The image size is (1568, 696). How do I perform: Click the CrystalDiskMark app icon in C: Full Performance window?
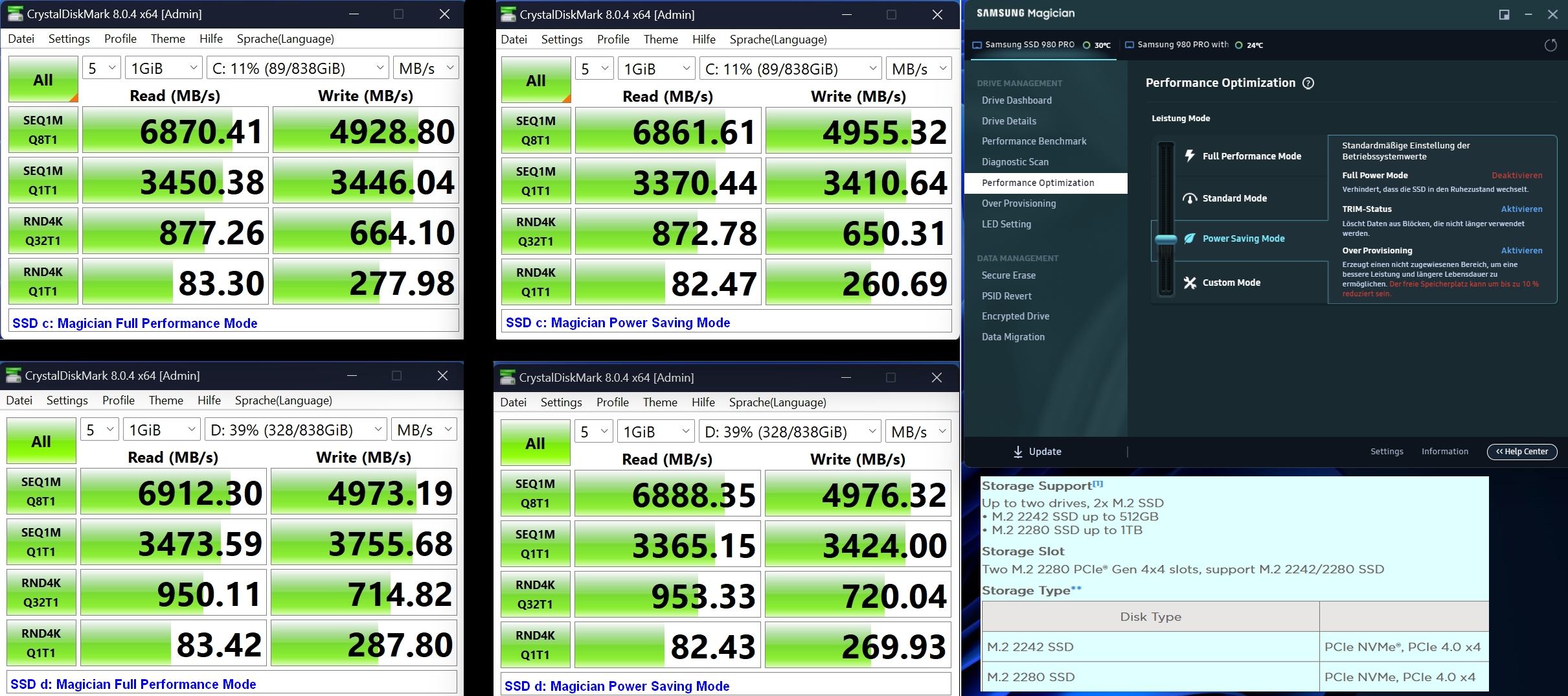coord(15,14)
